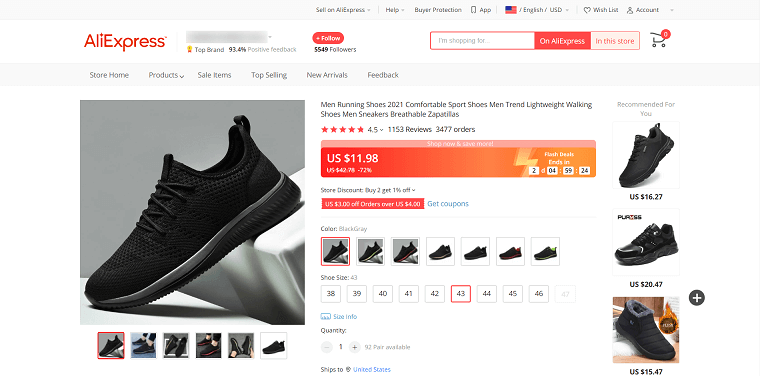Select the seventh color option with green trim
The width and height of the screenshot is (760, 376).
point(545,251)
